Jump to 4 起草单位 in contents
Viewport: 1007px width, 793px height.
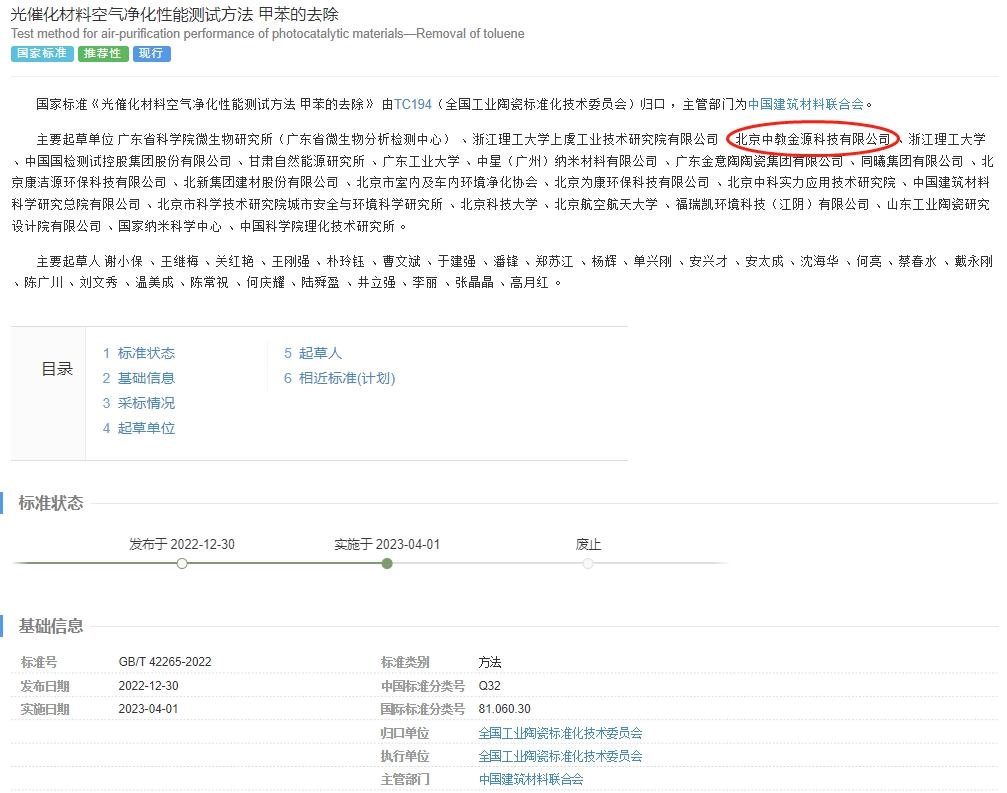pos(139,428)
